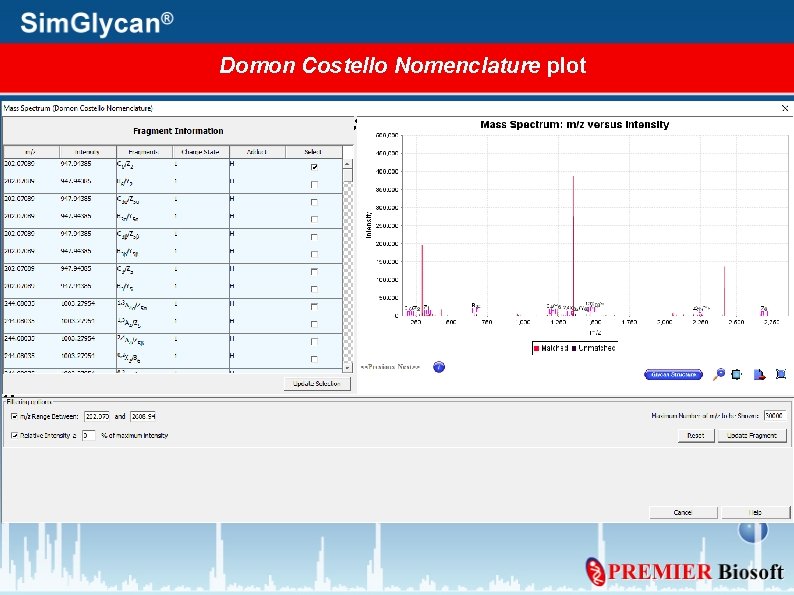Click the Update Selection button
Viewport: 794px width, 595px height.
(317, 384)
